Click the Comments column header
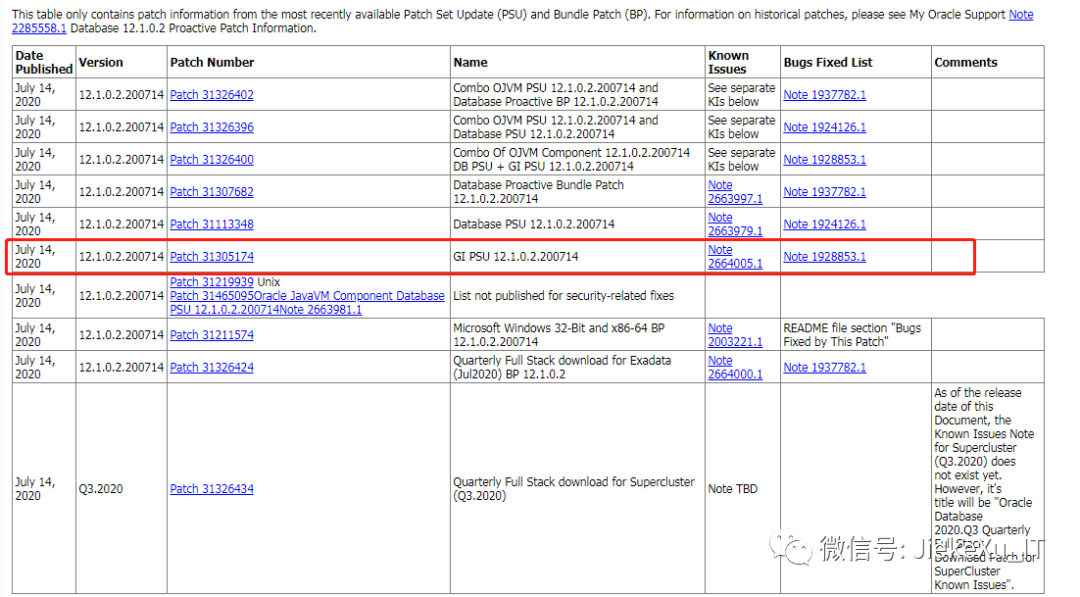Viewport: 1080px width, 597px height. pyautogui.click(x=988, y=62)
